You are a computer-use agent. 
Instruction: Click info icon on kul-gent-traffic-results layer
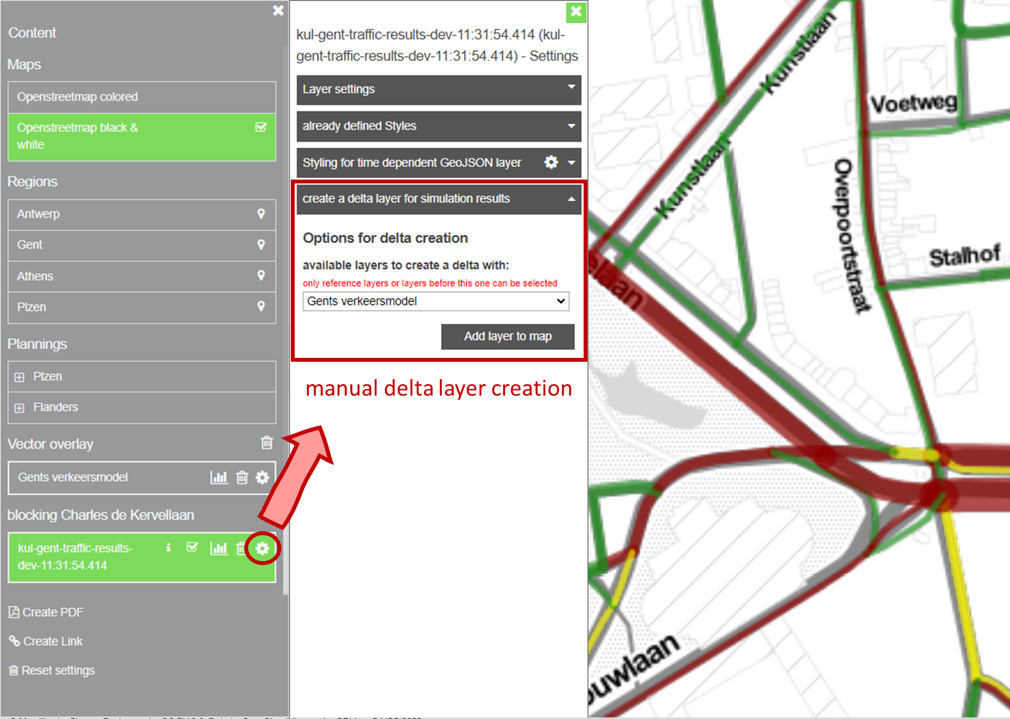[168, 547]
